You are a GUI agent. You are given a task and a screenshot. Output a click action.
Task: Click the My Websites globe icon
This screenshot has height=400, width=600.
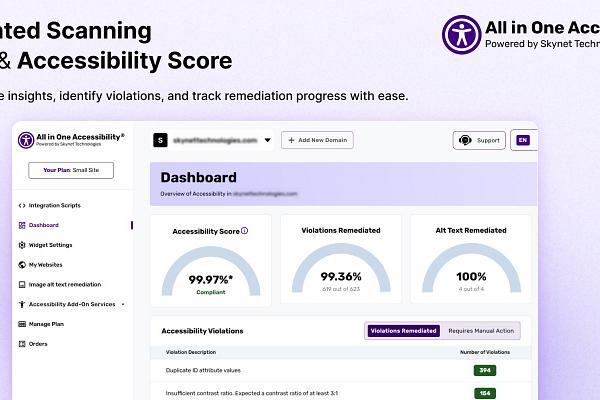(x=22, y=265)
